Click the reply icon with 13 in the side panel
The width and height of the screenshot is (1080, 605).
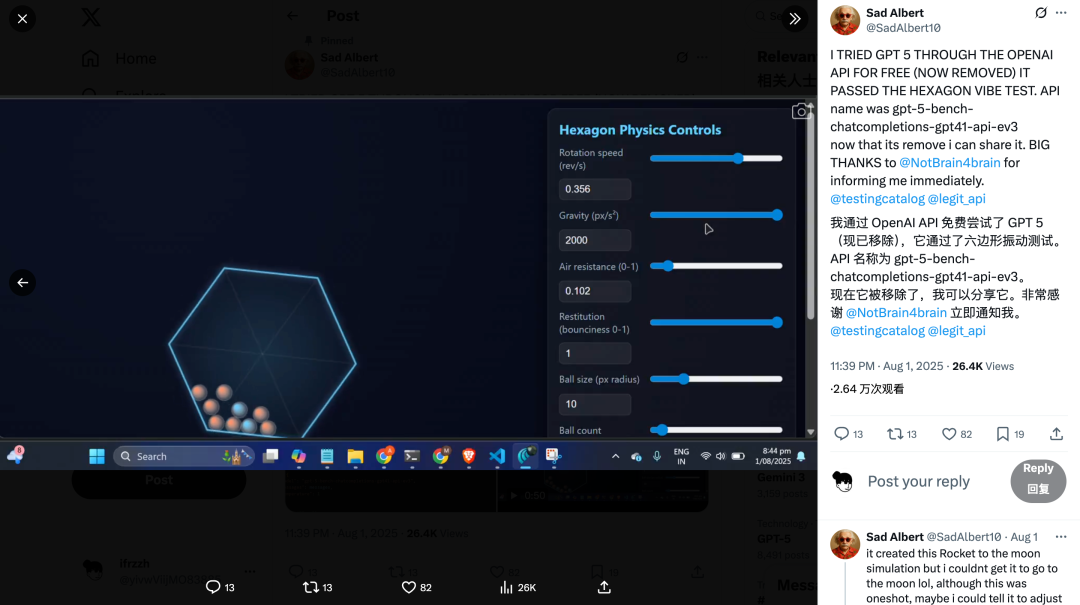pyautogui.click(x=842, y=433)
